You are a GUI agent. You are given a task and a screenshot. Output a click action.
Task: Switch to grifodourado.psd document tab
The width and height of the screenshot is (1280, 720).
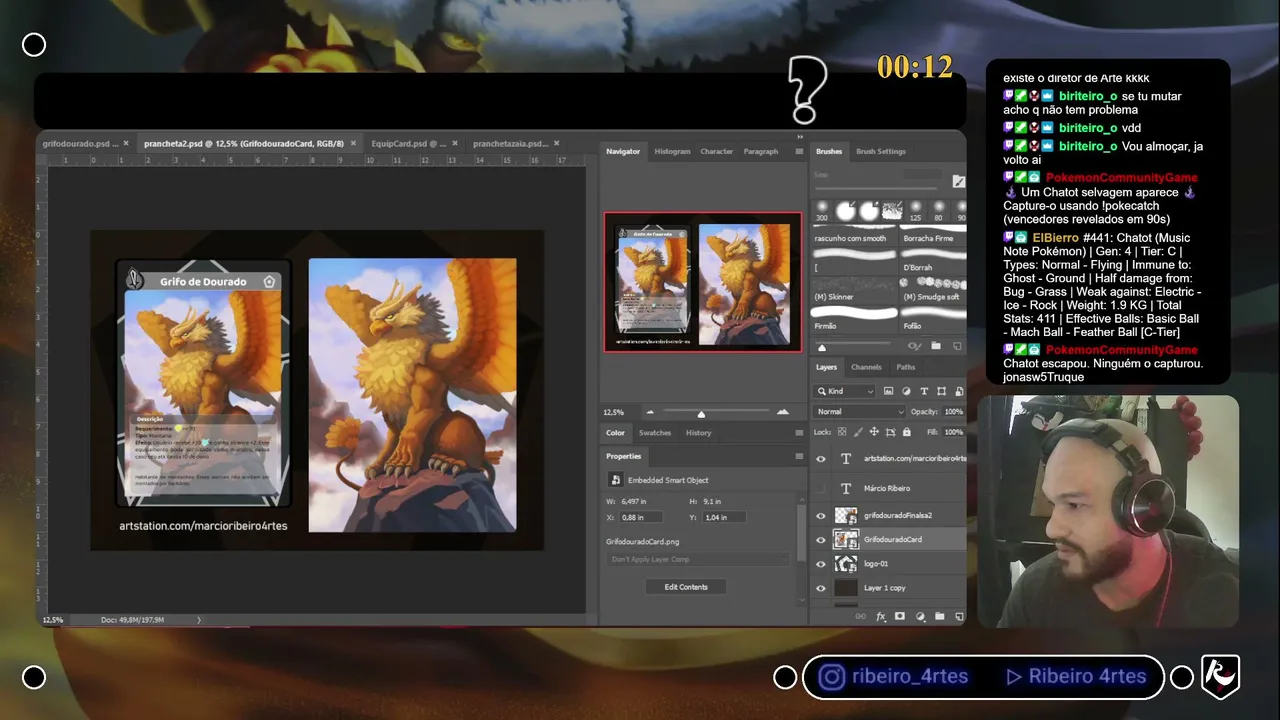tap(80, 144)
